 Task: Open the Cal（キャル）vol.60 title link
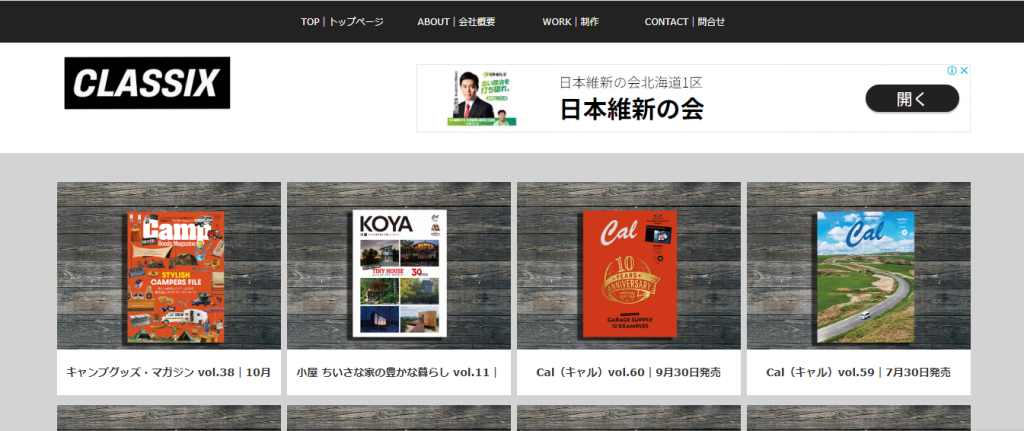(x=628, y=372)
